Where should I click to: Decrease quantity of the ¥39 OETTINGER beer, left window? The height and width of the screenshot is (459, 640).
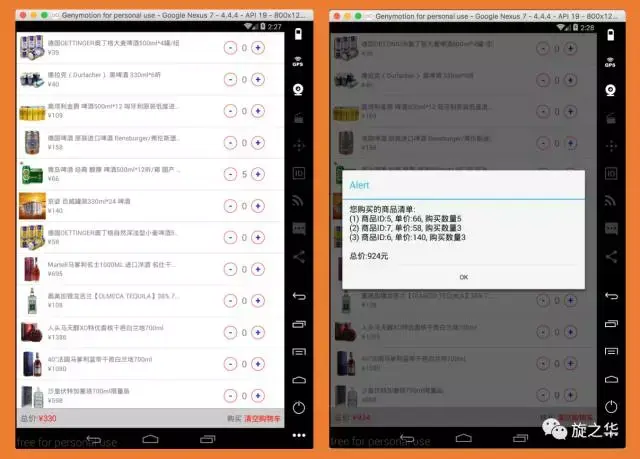pyautogui.click(x=230, y=48)
